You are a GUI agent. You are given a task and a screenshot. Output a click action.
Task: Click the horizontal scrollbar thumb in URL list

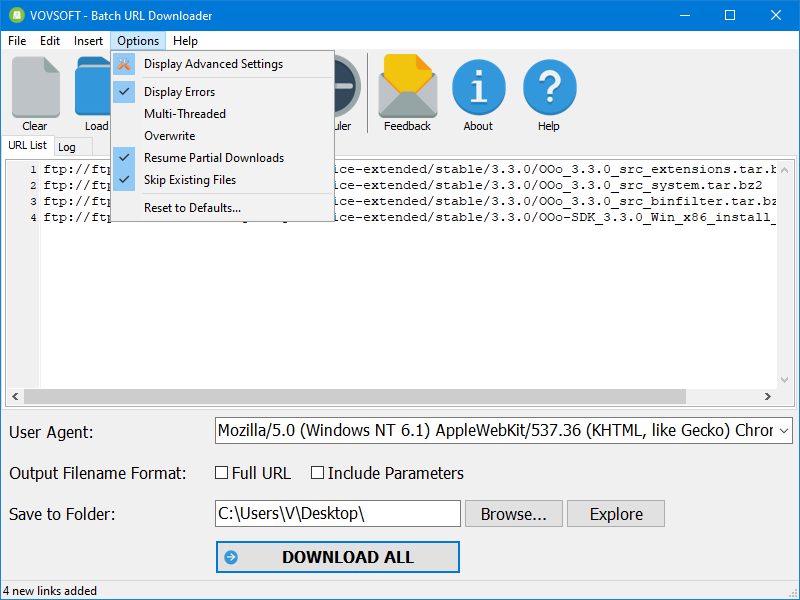[x=355, y=396]
